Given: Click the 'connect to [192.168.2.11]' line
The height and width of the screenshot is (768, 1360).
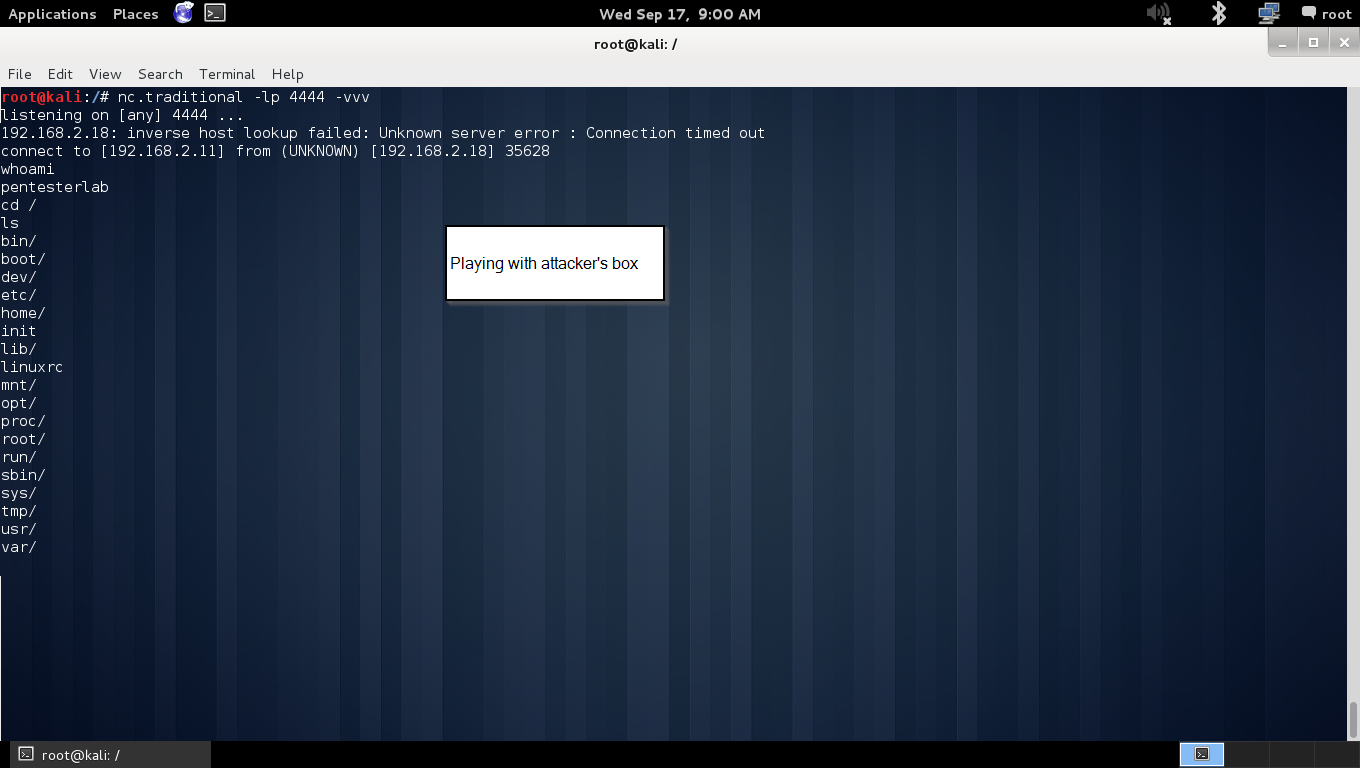Looking at the screenshot, I should click(275, 151).
